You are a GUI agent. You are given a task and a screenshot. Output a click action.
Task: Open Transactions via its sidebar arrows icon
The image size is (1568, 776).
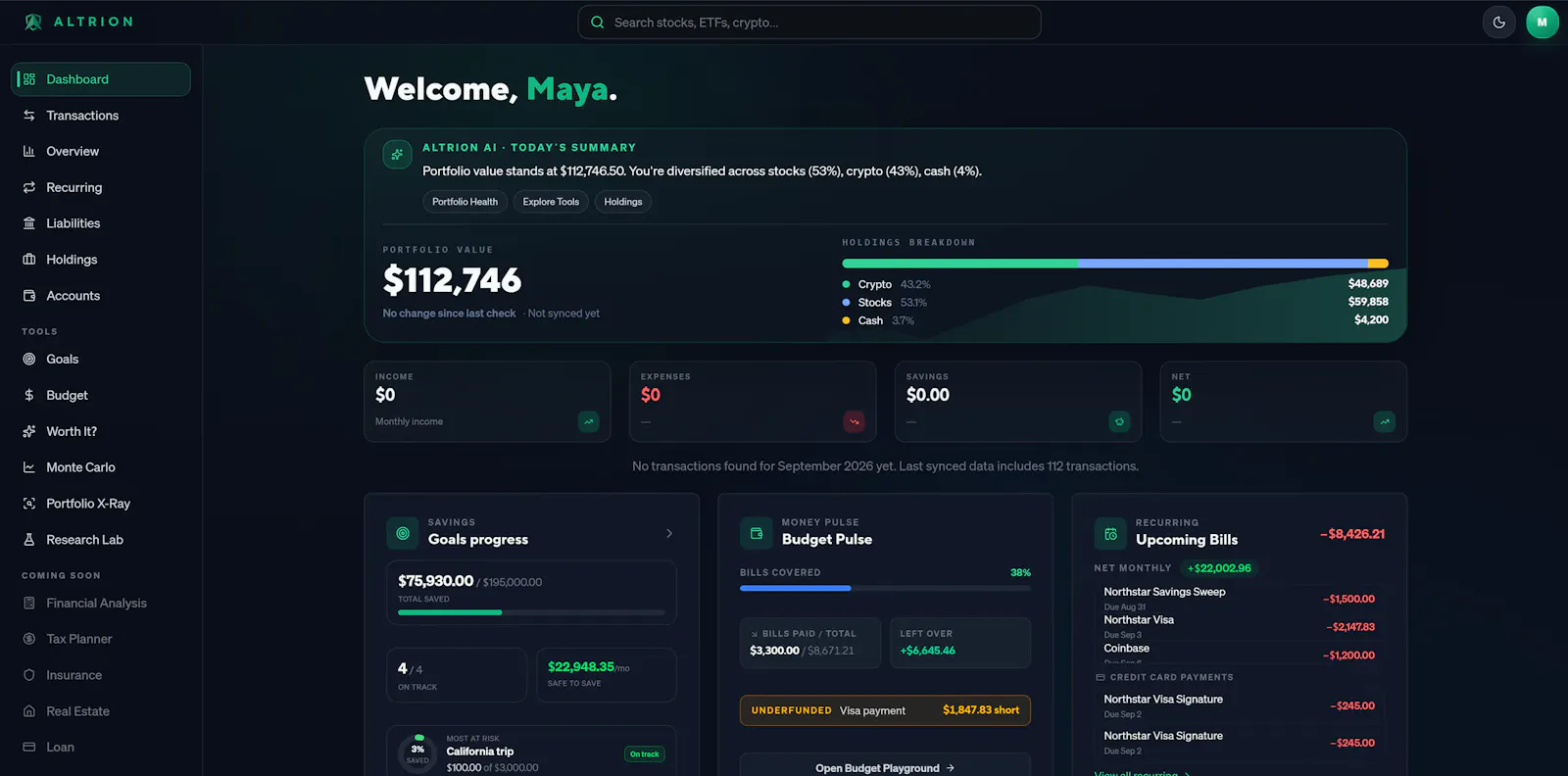(29, 116)
